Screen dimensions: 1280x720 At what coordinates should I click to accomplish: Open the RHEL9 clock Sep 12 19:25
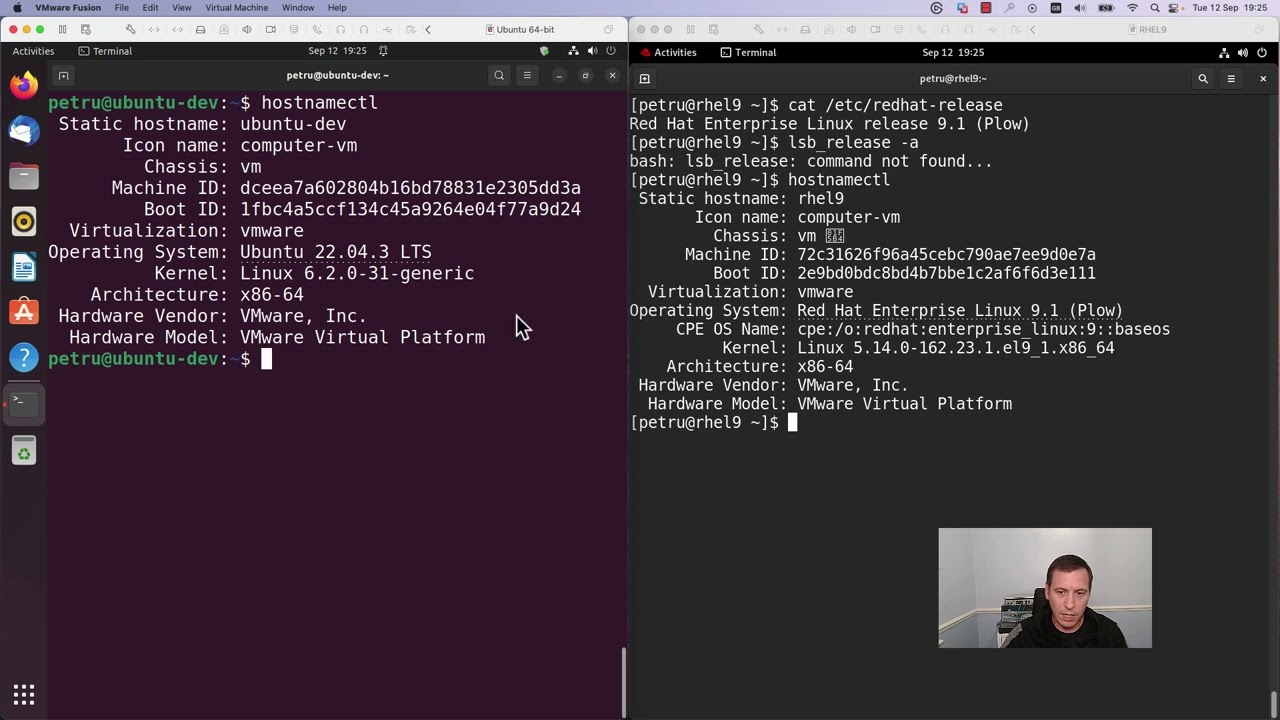[953, 52]
